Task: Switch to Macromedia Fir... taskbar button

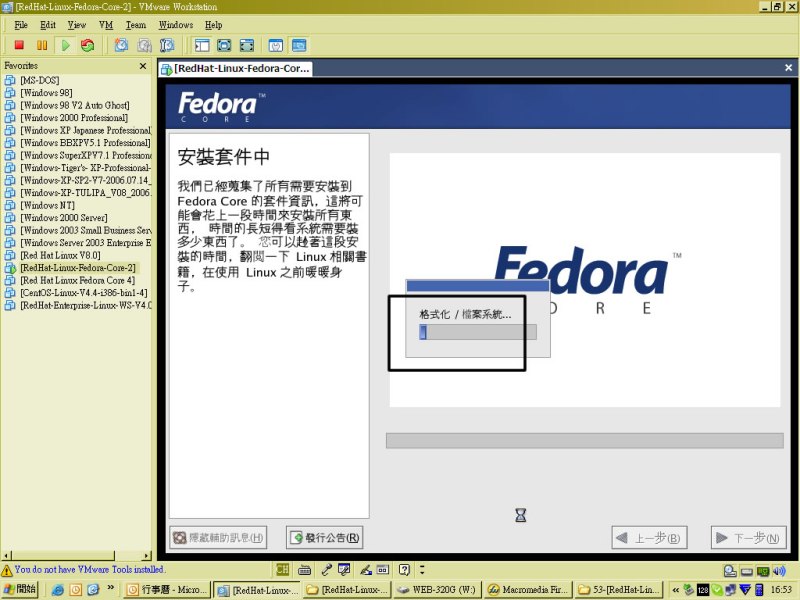Action: (528, 590)
